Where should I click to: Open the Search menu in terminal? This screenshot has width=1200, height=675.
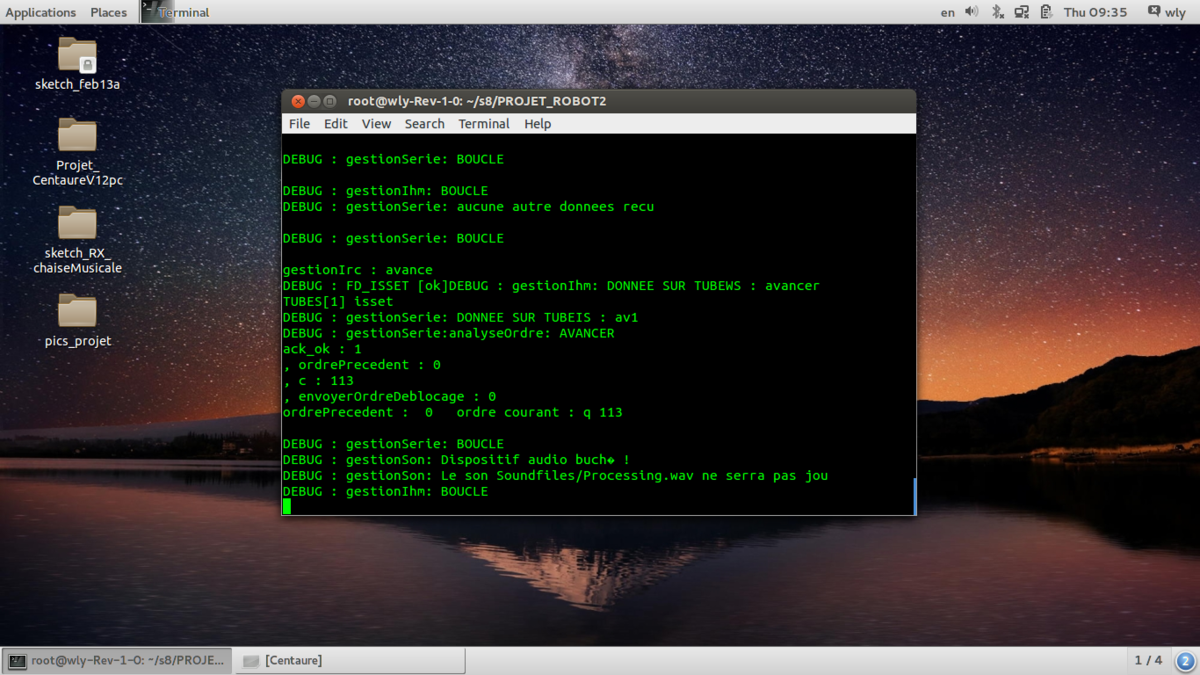click(424, 124)
